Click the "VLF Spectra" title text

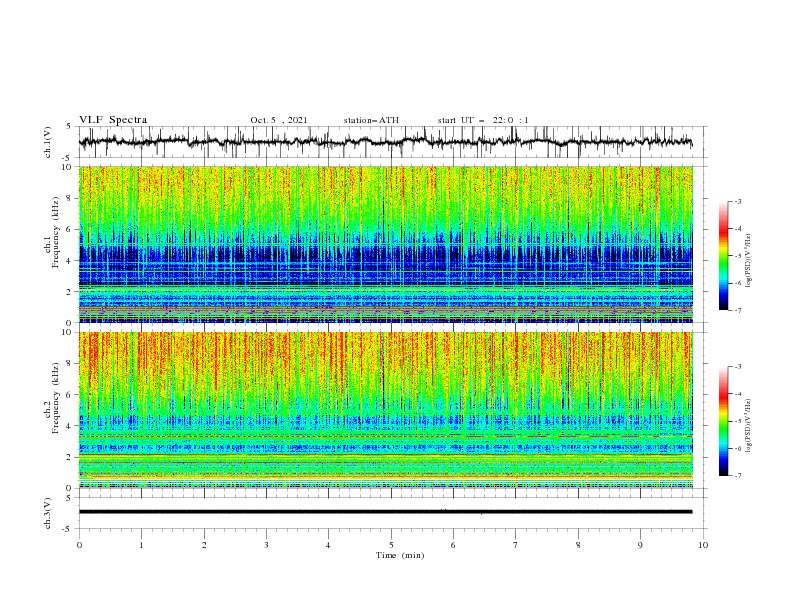[x=113, y=120]
